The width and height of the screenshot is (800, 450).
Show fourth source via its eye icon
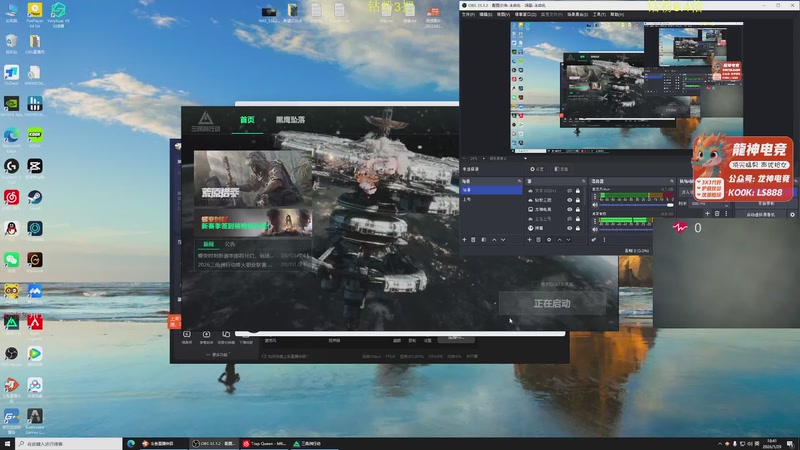[569, 219]
